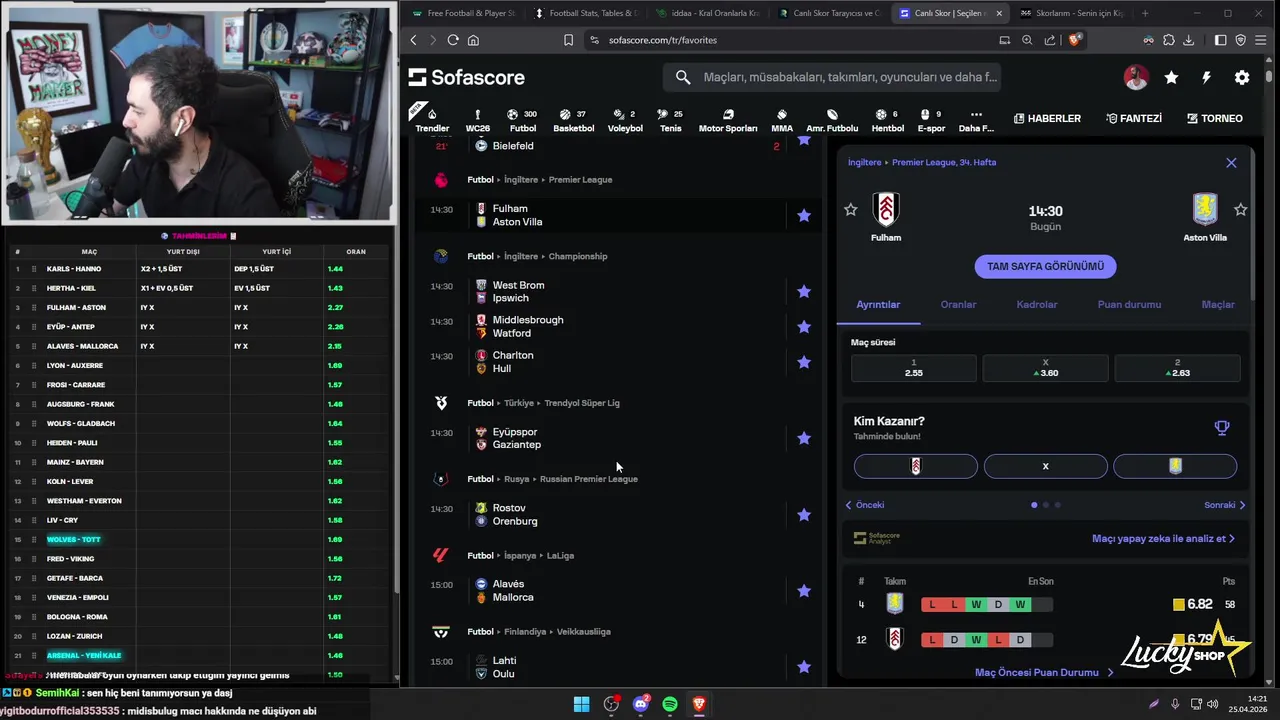Screen dimensions: 1280x720
Task: Open Trendyol Süper Lig league header
Action: click(x=582, y=403)
